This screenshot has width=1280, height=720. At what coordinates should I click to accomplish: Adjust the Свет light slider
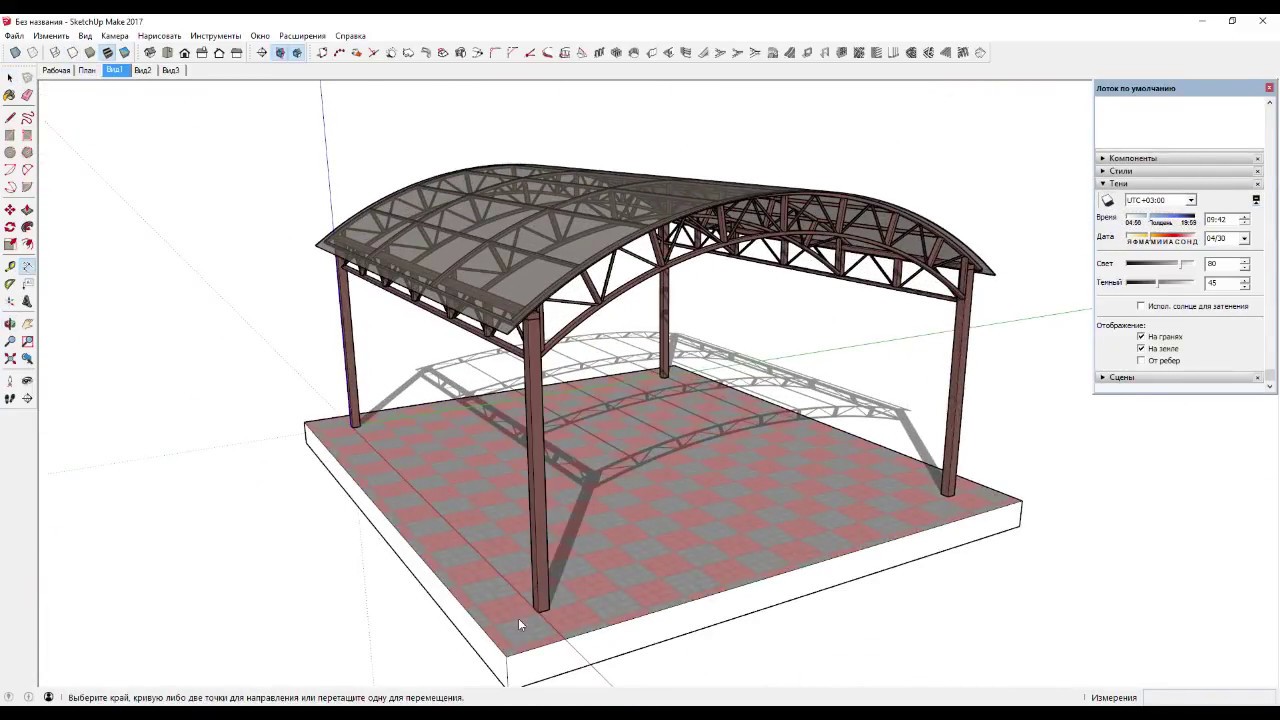1160,264
